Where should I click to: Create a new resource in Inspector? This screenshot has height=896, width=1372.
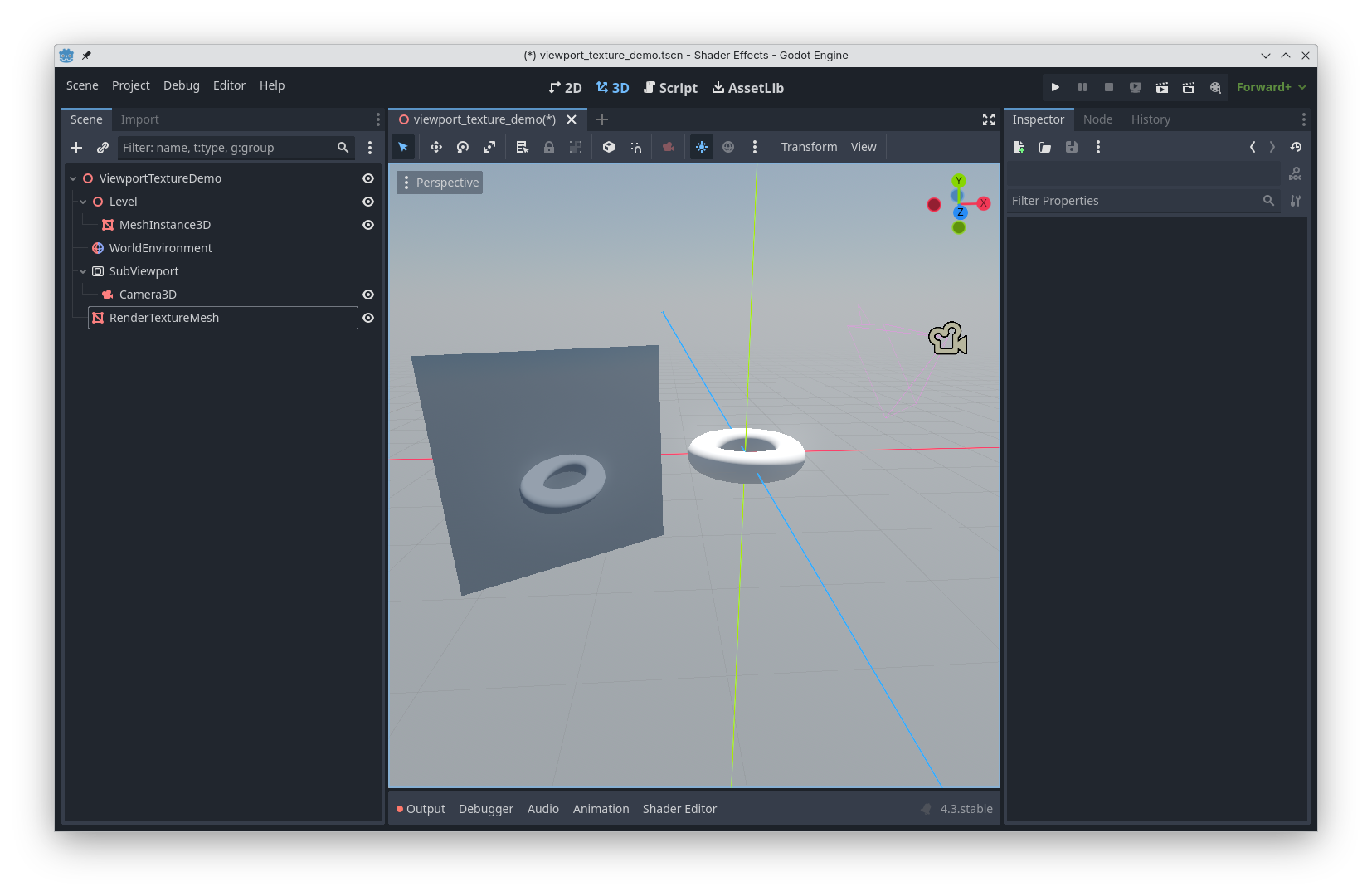[1019, 147]
